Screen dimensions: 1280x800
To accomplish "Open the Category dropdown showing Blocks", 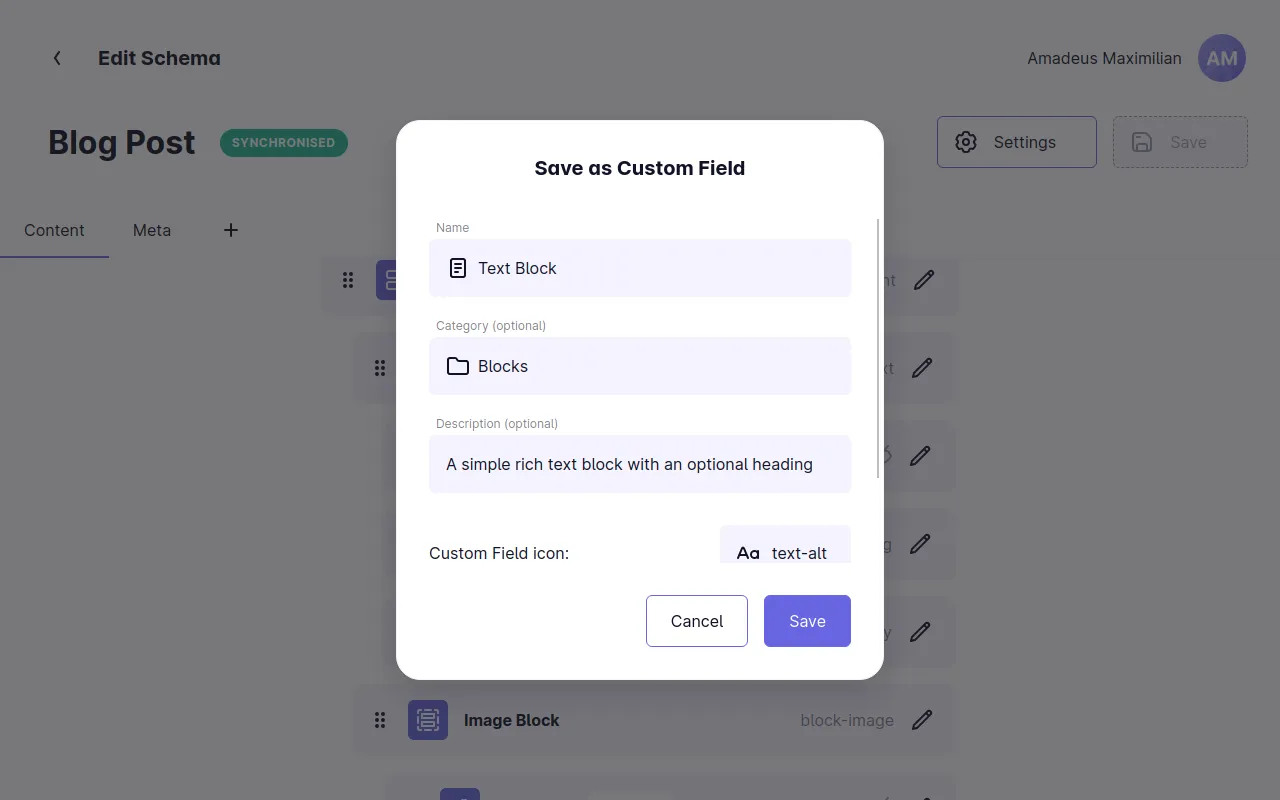I will [x=640, y=366].
